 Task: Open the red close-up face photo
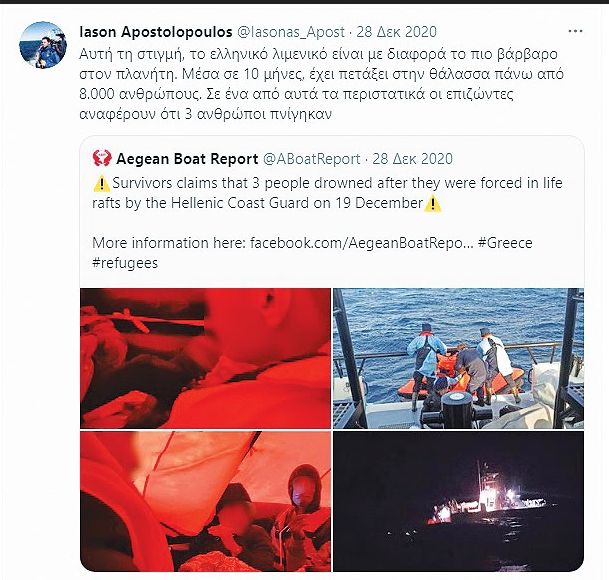(x=205, y=358)
